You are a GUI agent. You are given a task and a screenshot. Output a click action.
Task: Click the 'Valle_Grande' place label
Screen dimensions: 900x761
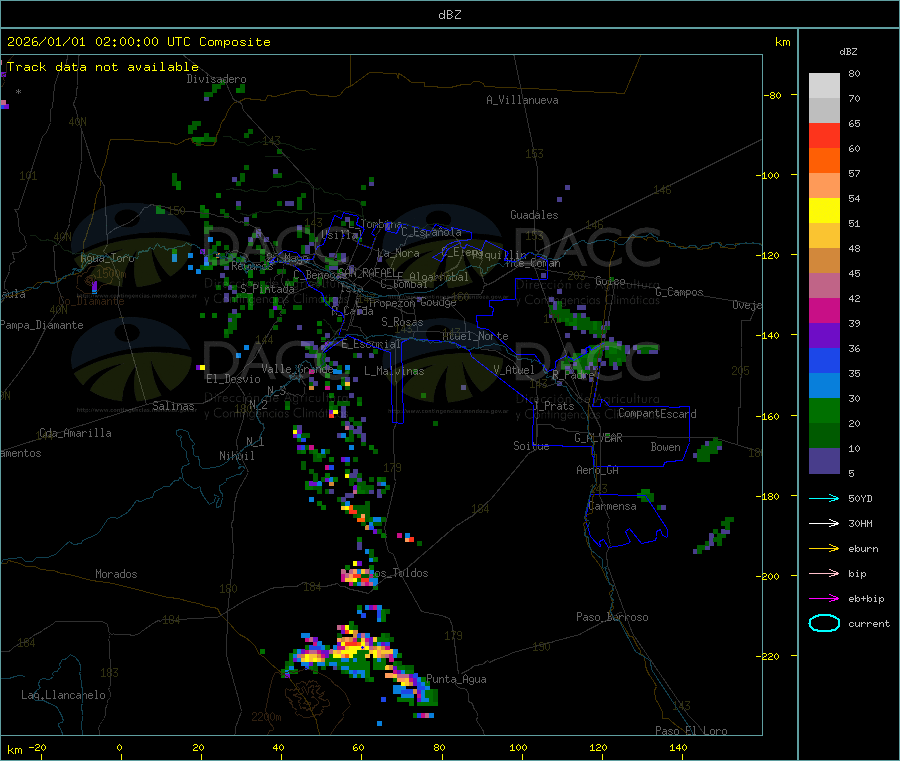(x=297, y=369)
